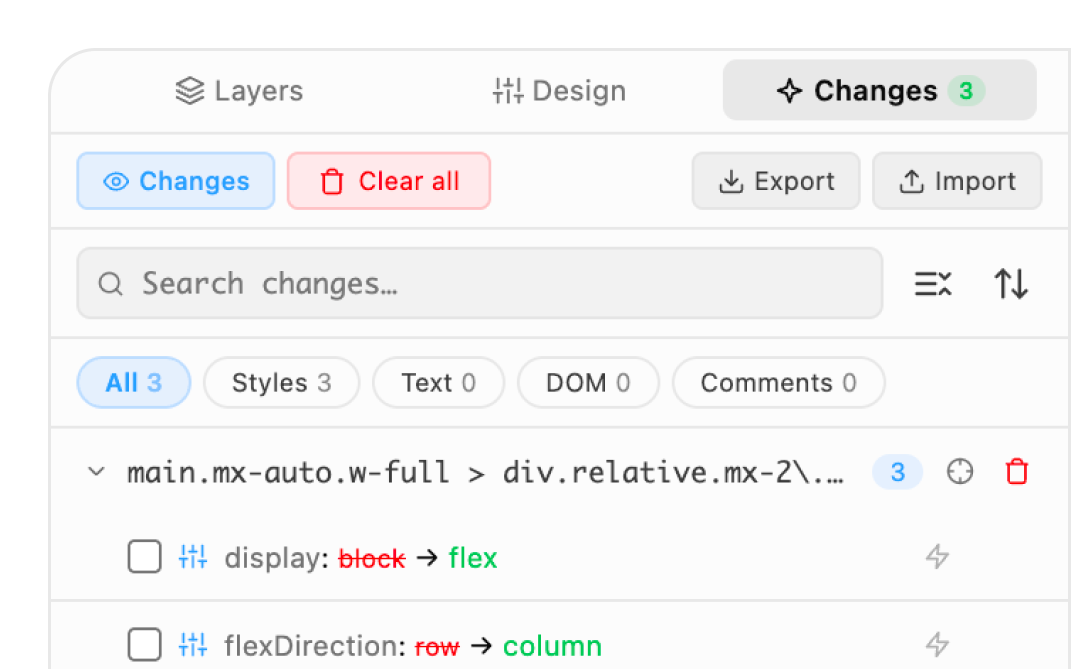Collapse the main.mx-auto.w-full group chevron
The image size is (1071, 669).
point(96,472)
